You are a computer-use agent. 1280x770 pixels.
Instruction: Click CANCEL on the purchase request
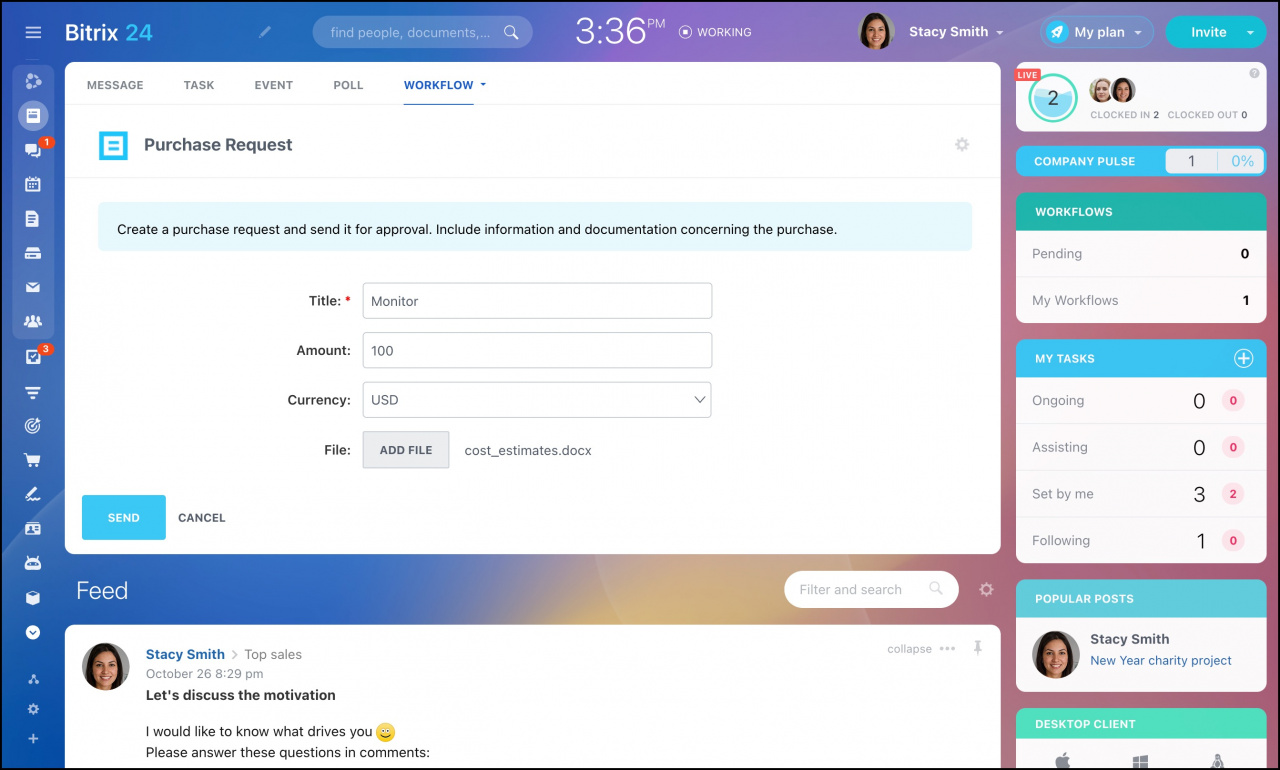(202, 518)
